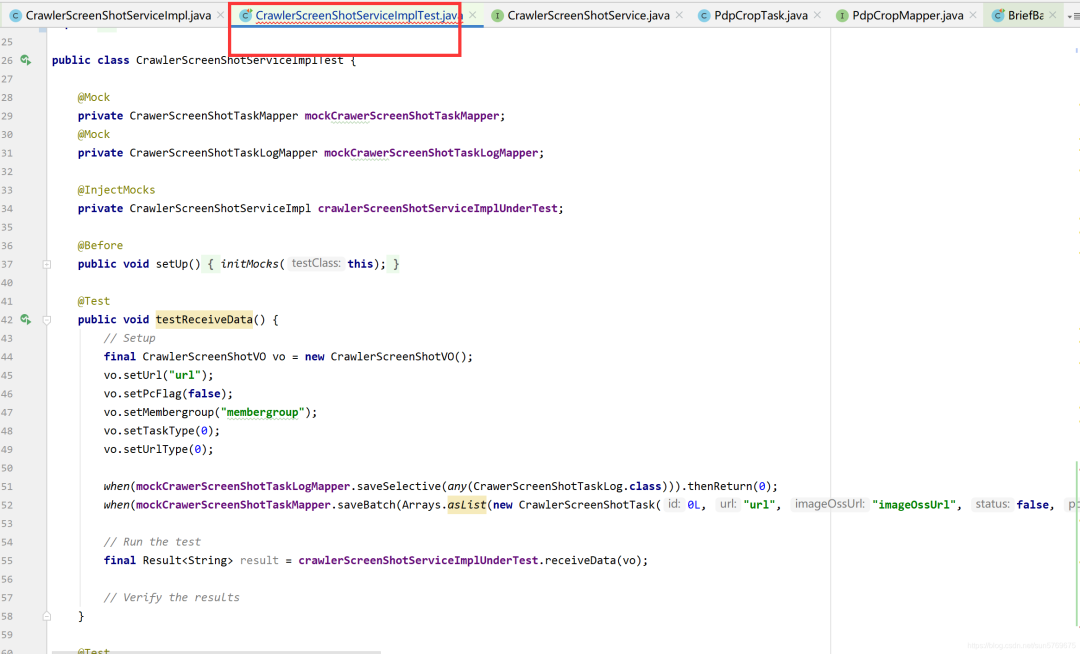The height and width of the screenshot is (654, 1080).
Task: Click the @InjectMocks annotation
Action: tap(116, 190)
